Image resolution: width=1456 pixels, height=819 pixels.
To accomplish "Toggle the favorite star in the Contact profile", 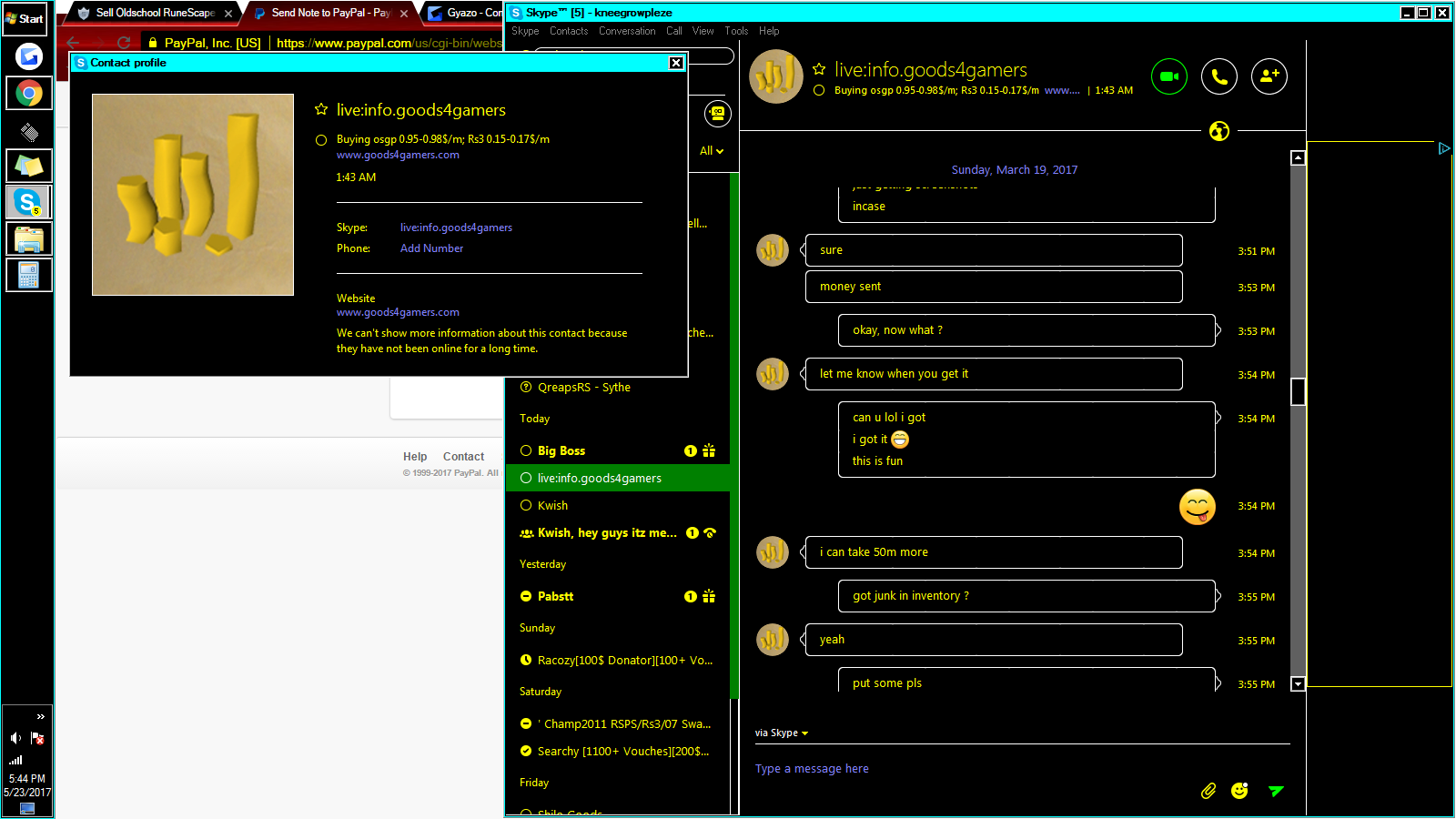I will (321, 109).
